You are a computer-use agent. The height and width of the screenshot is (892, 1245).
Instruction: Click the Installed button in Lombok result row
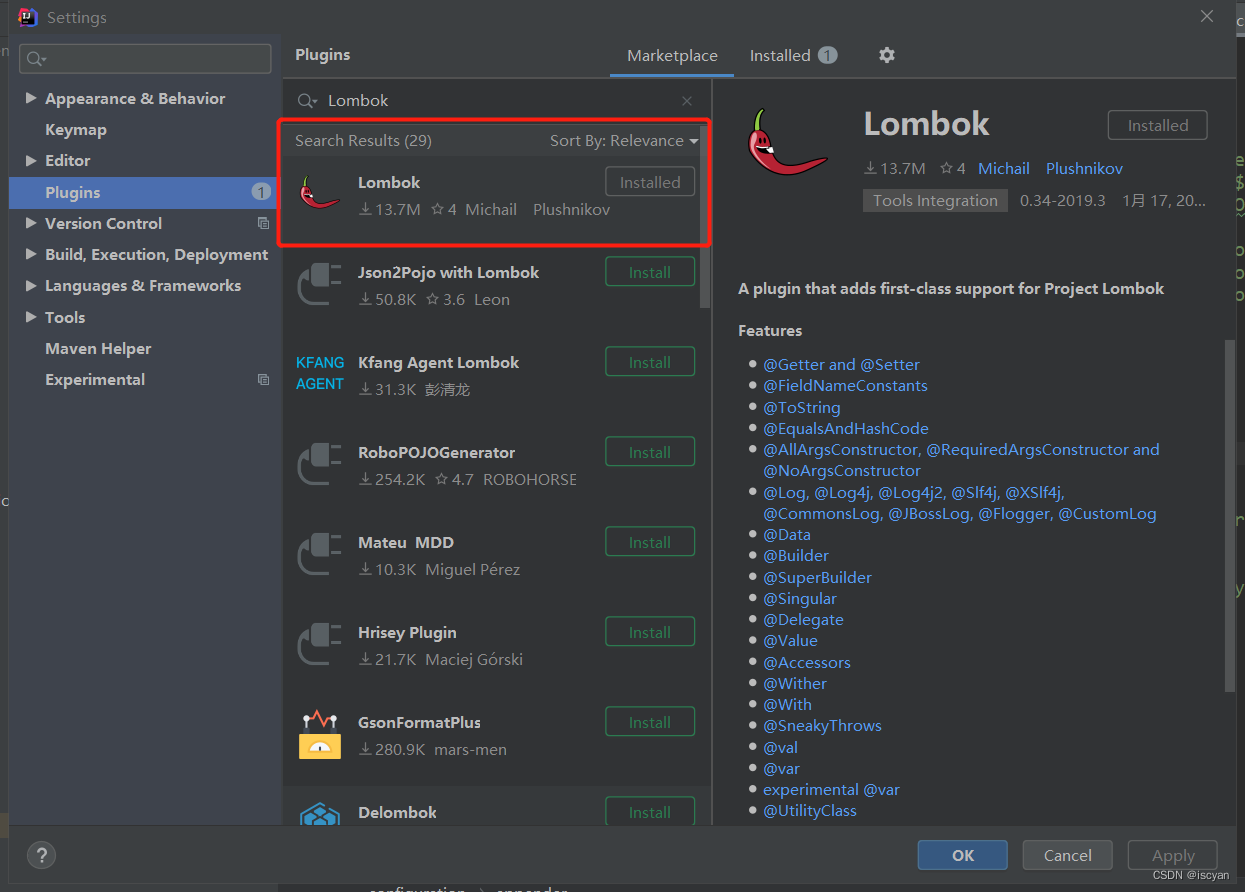coord(650,182)
